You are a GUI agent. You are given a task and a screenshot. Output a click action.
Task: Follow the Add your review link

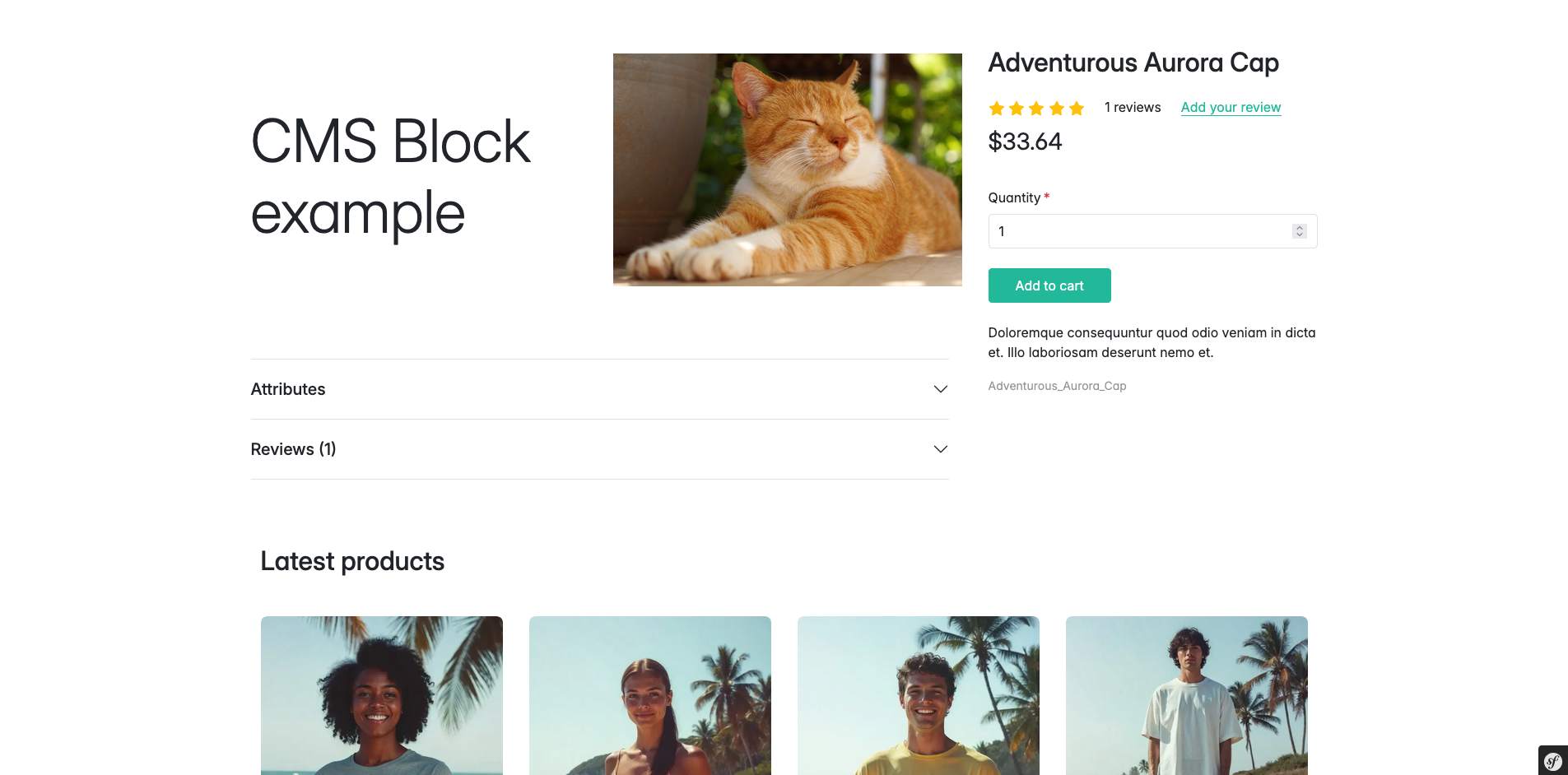coord(1231,107)
